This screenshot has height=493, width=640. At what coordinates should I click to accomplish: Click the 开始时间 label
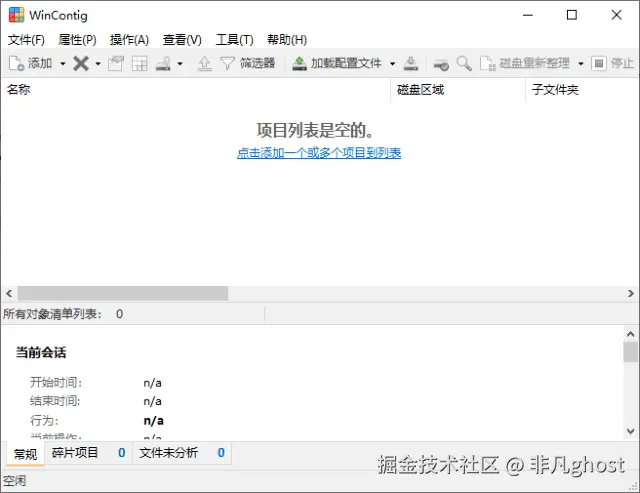pos(56,382)
